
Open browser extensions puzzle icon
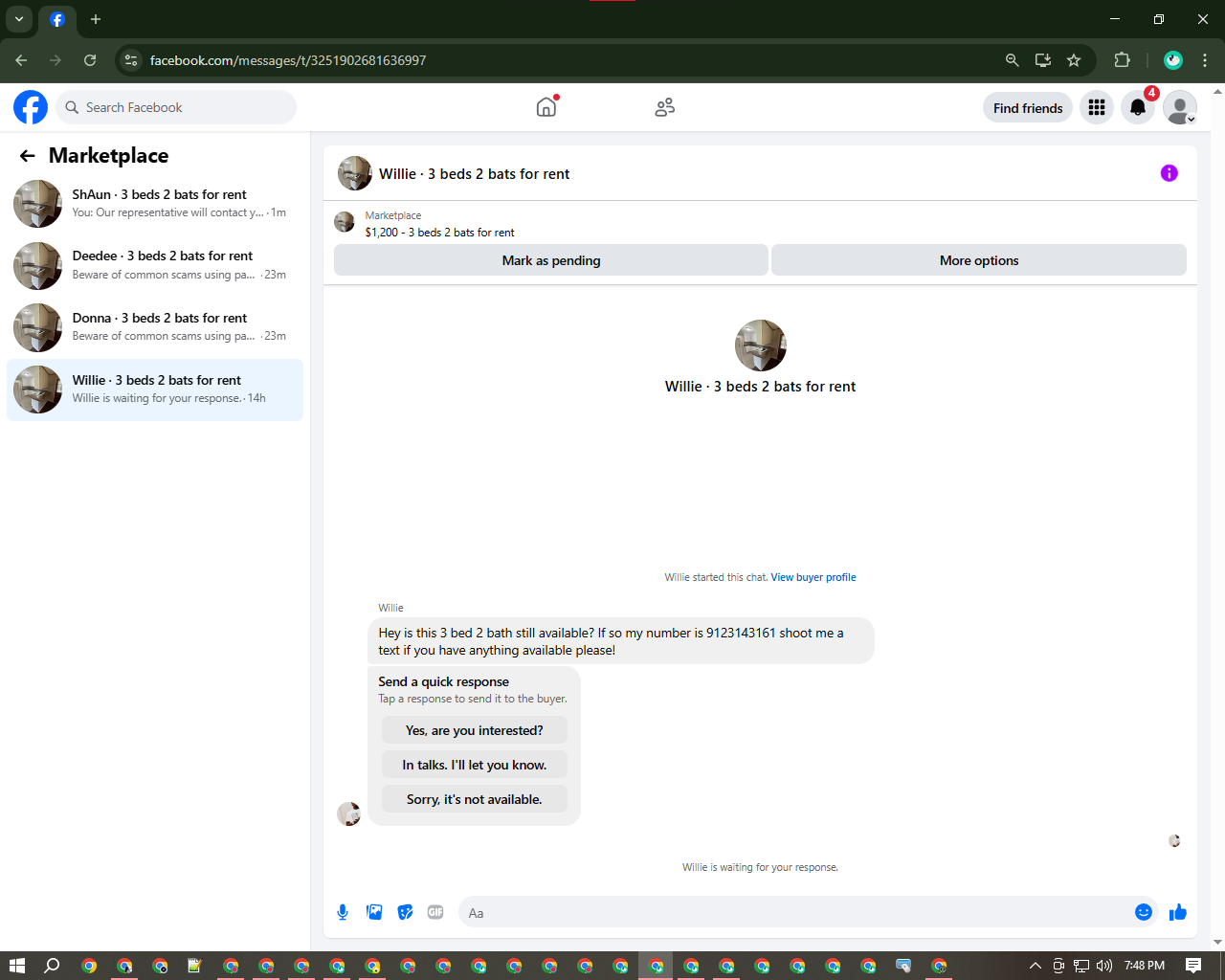[1122, 60]
